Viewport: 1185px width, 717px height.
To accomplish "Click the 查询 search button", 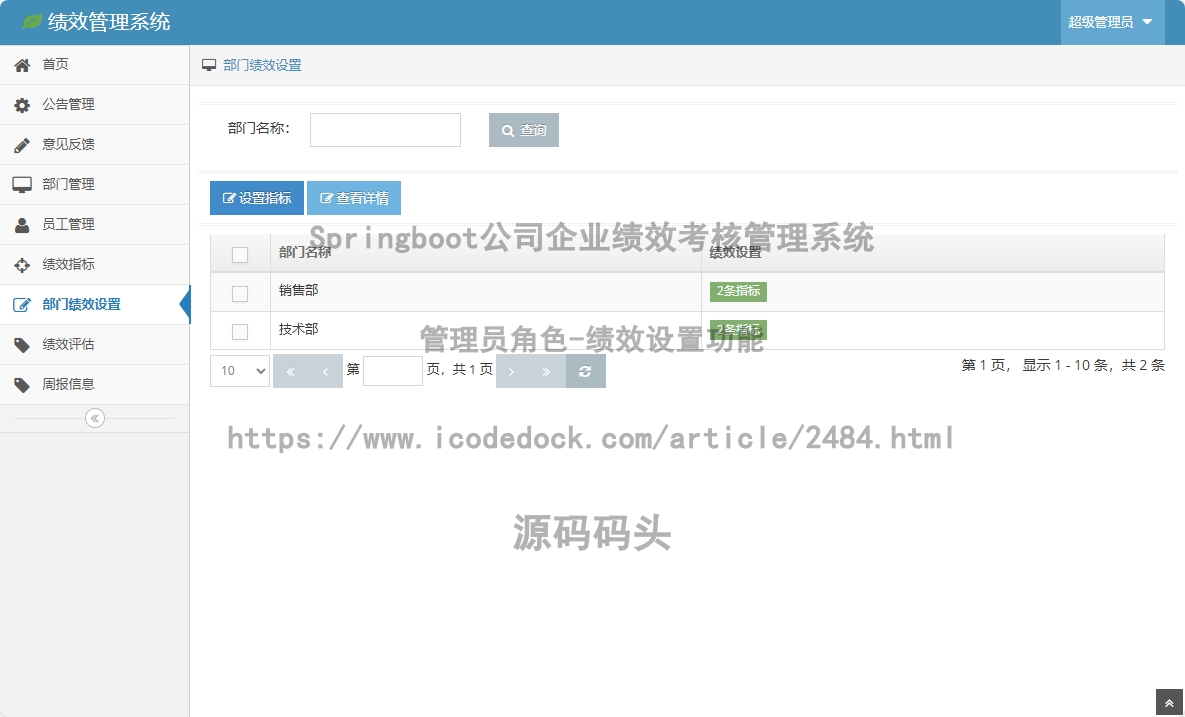I will pyautogui.click(x=524, y=130).
